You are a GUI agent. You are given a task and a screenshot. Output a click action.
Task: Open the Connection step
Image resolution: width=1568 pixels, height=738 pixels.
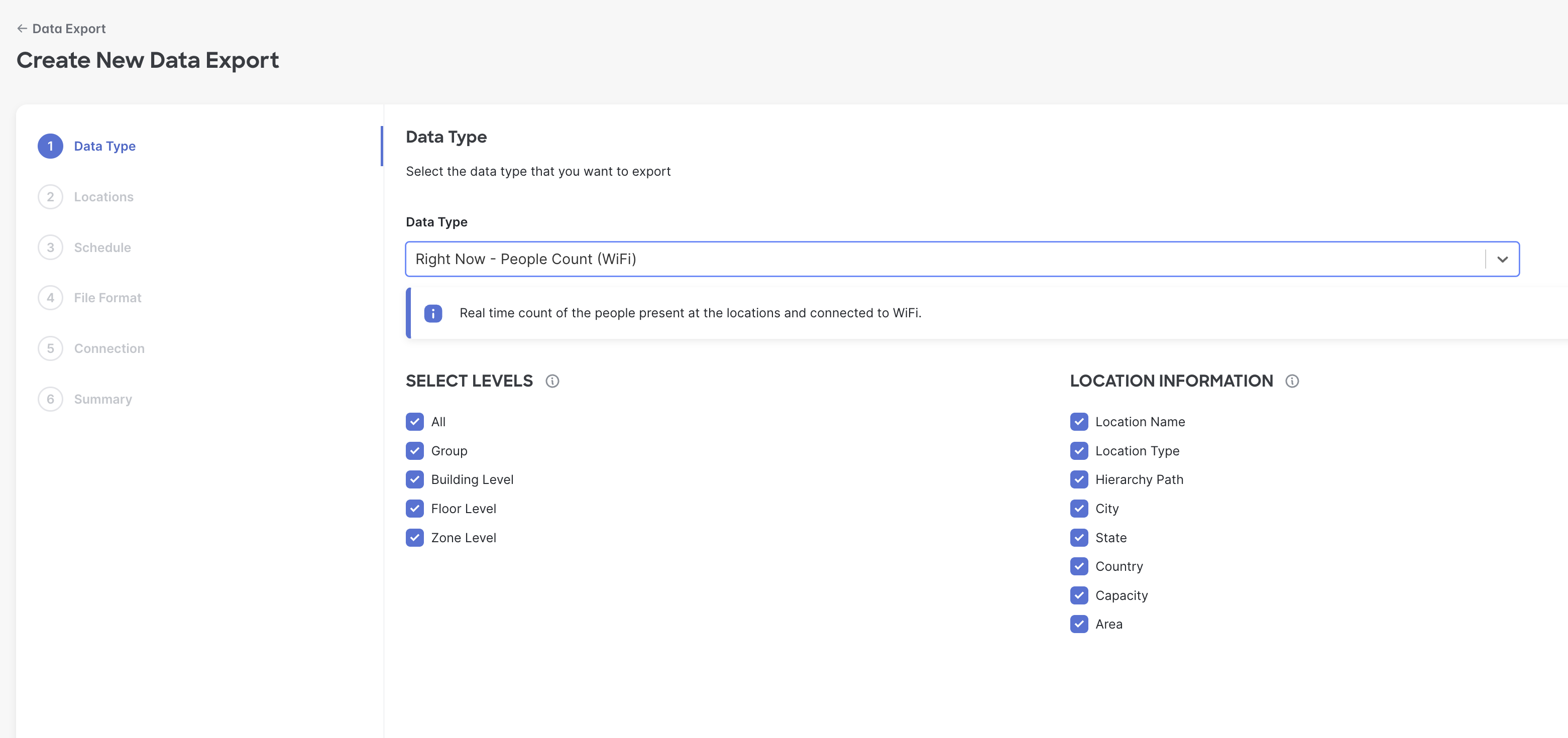[x=109, y=348]
